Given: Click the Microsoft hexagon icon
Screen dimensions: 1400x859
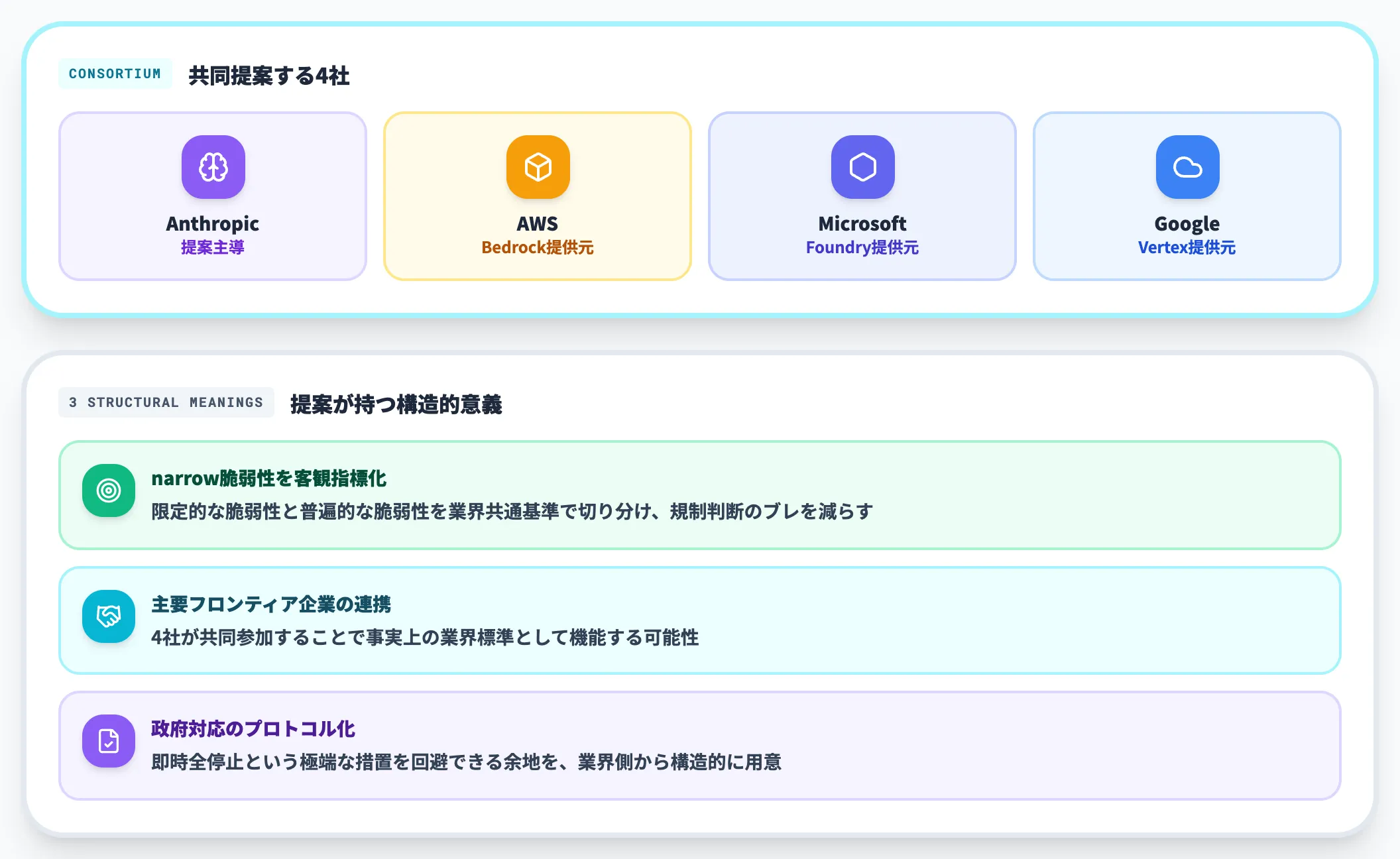Looking at the screenshot, I should [x=862, y=167].
